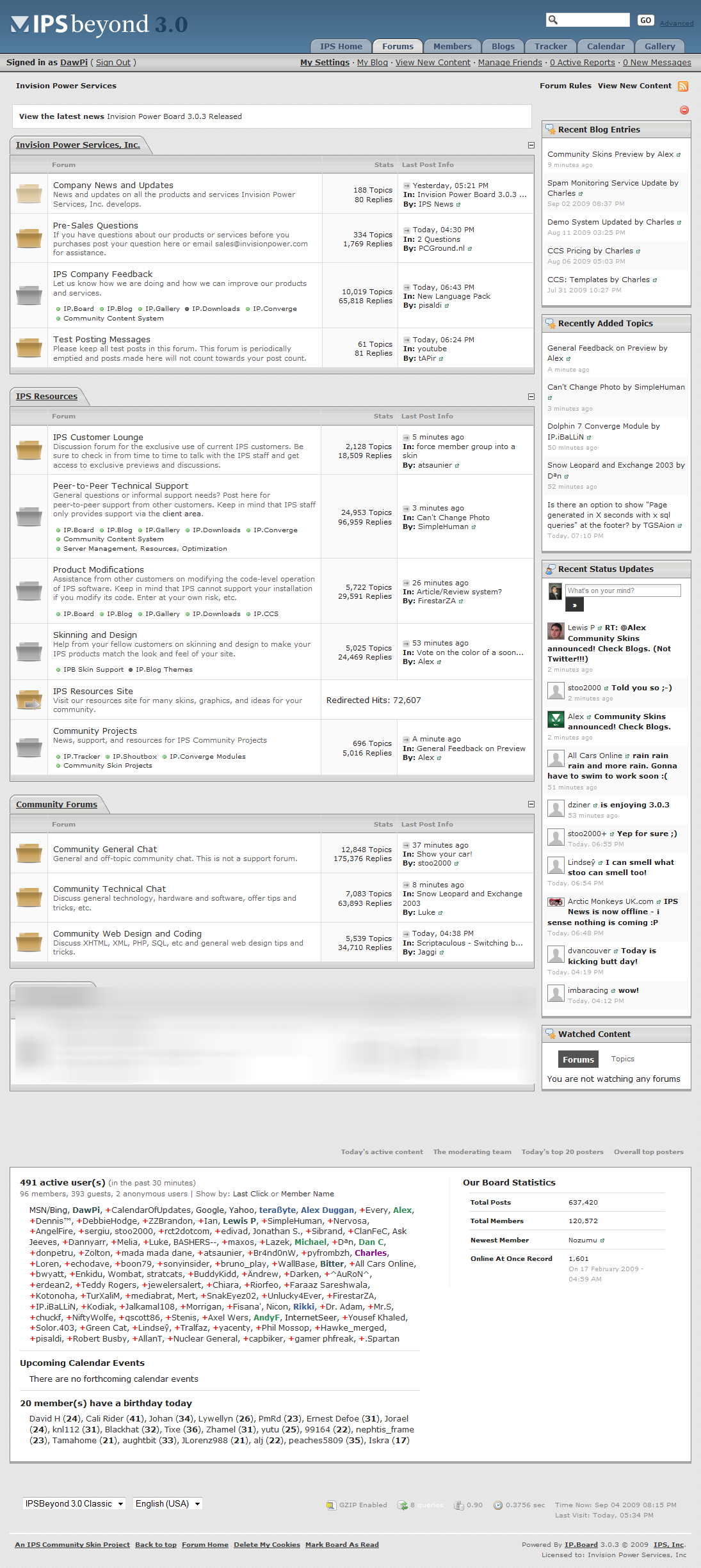The width and height of the screenshot is (701, 1568).
Task: Open the IPS Home tab
Action: tap(341, 46)
